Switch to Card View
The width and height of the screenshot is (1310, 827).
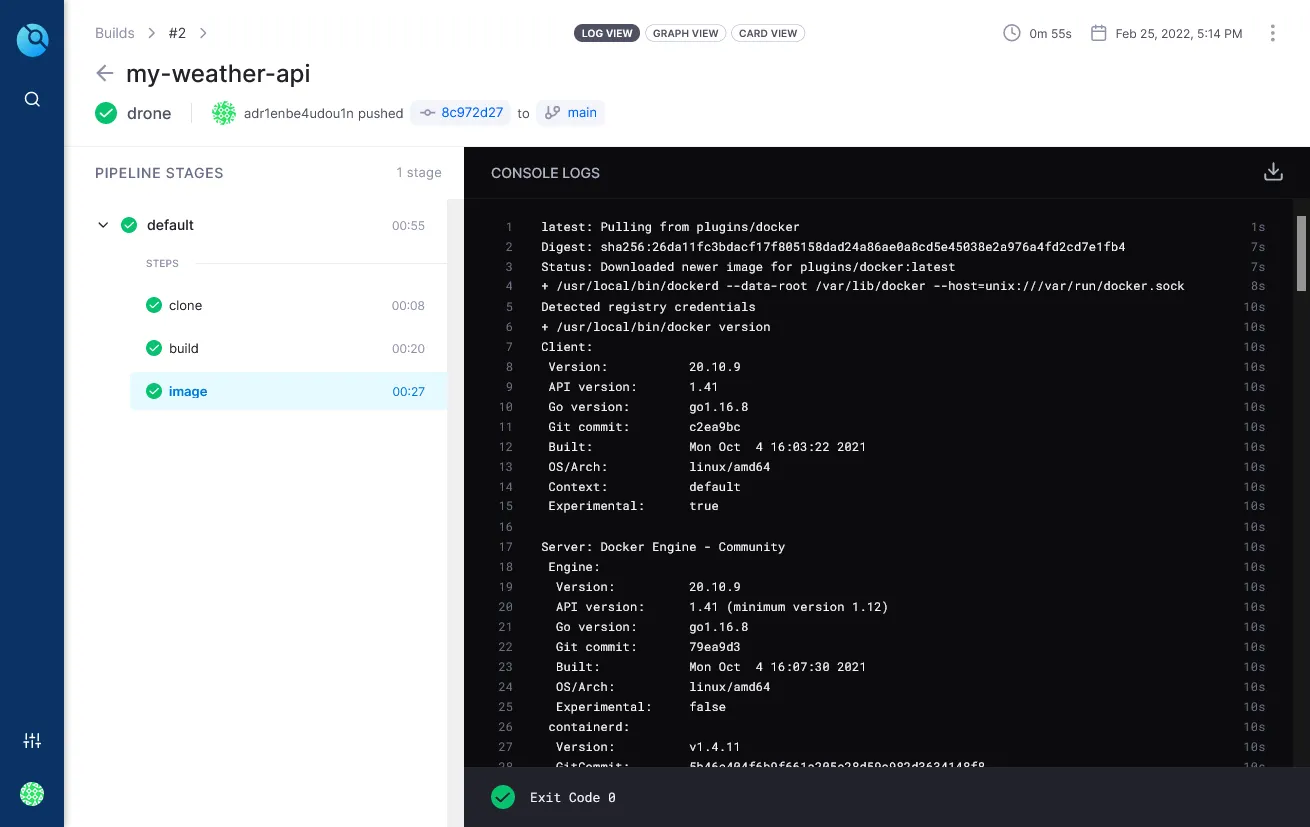click(768, 33)
